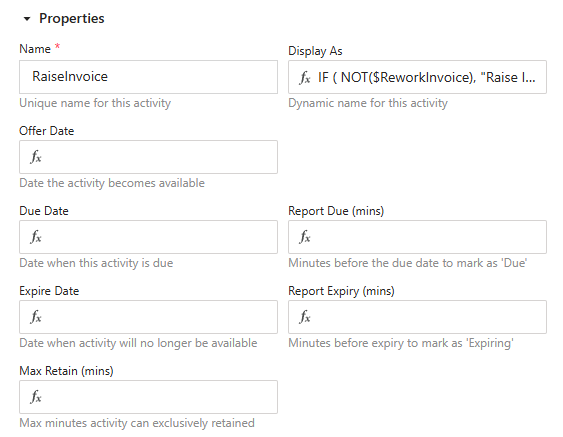Click the Name field label
The width and height of the screenshot is (563, 437).
click(35, 49)
